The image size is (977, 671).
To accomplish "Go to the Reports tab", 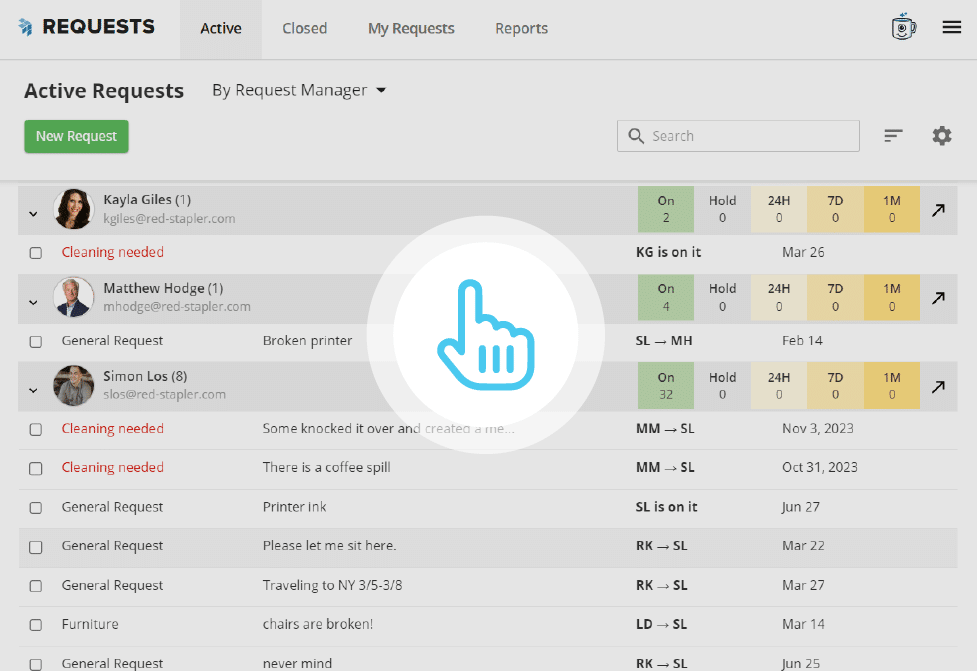I will coord(521,28).
